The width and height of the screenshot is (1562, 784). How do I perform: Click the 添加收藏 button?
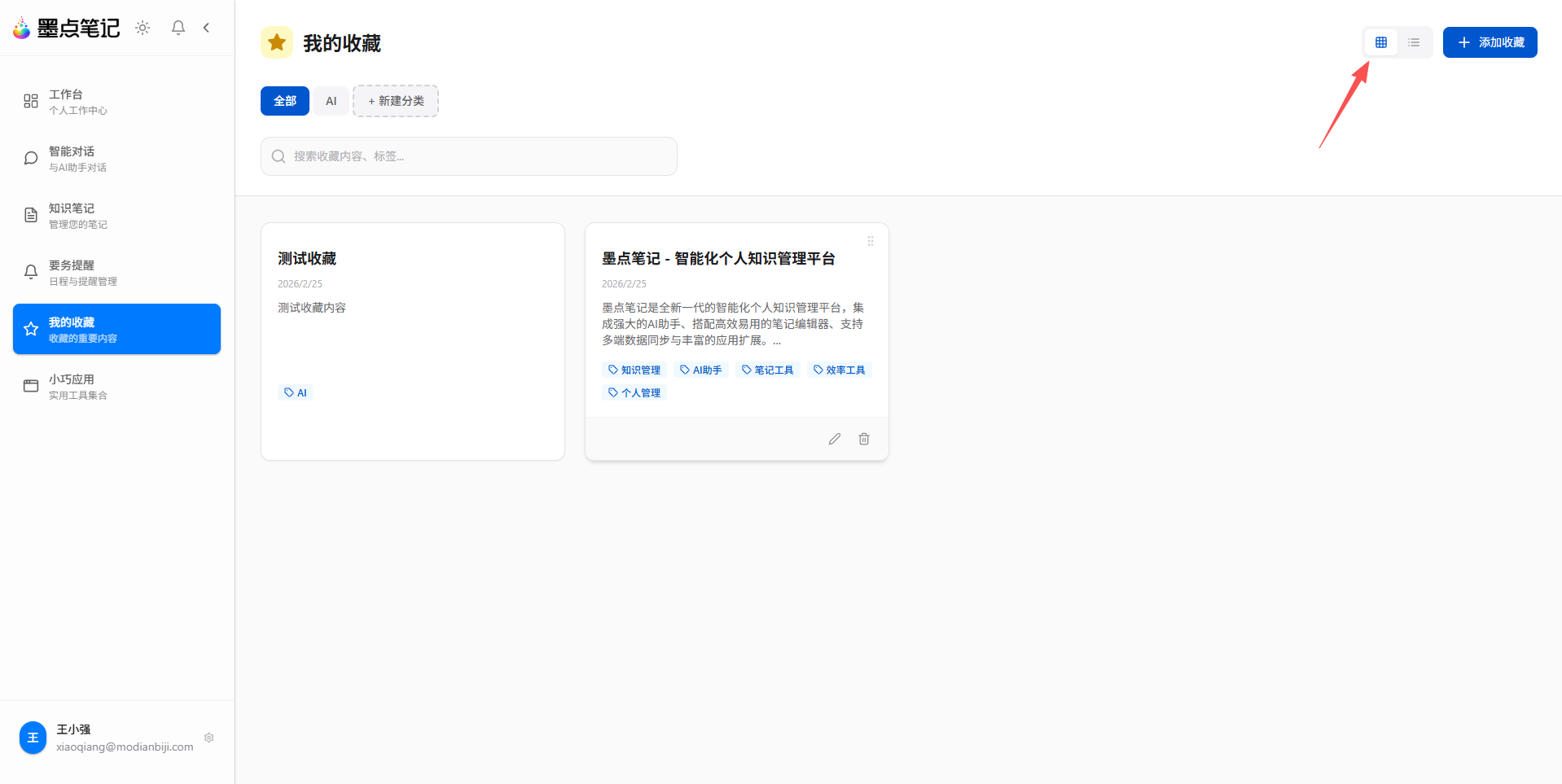pyautogui.click(x=1490, y=42)
